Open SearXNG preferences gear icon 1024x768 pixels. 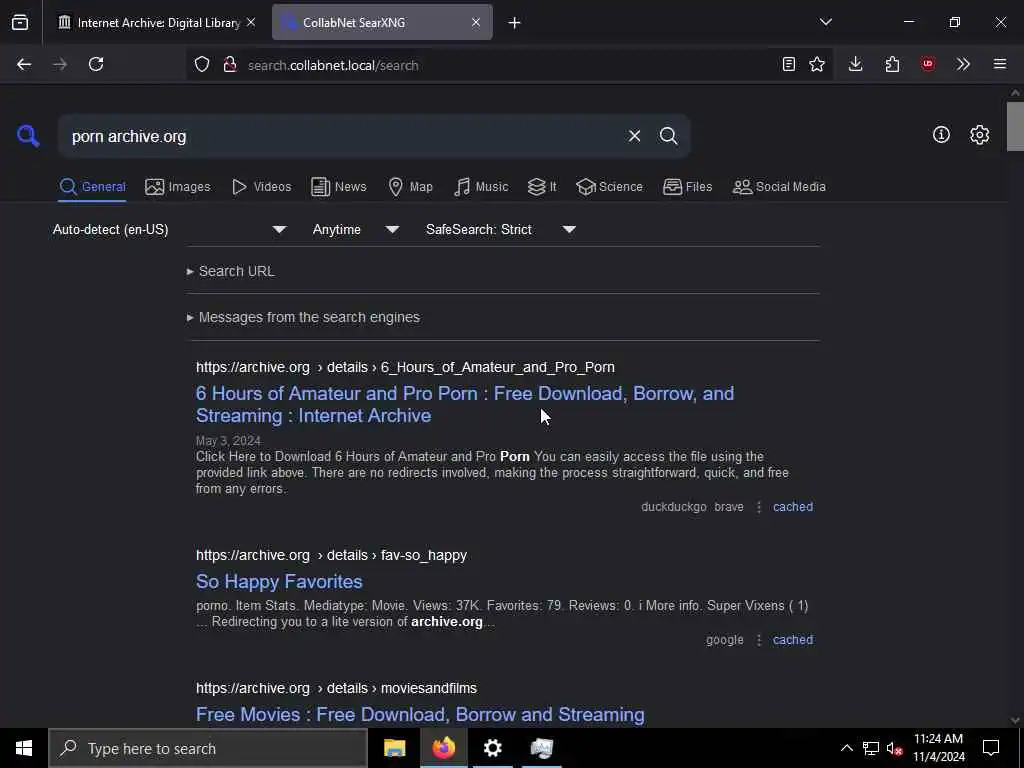979,135
